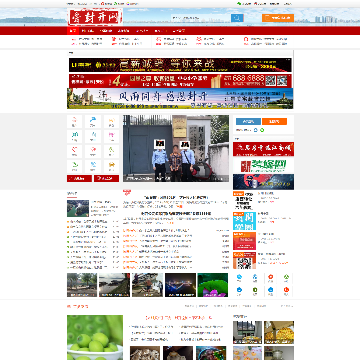Open the aerial green river news thumbnail
The width and height of the screenshot is (360, 360).
(78, 208)
